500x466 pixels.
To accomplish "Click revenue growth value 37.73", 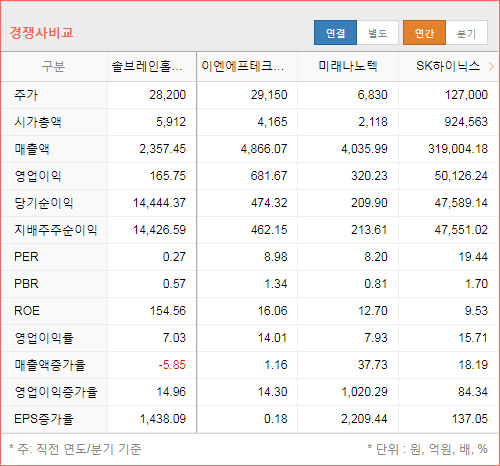I will 373,365.
